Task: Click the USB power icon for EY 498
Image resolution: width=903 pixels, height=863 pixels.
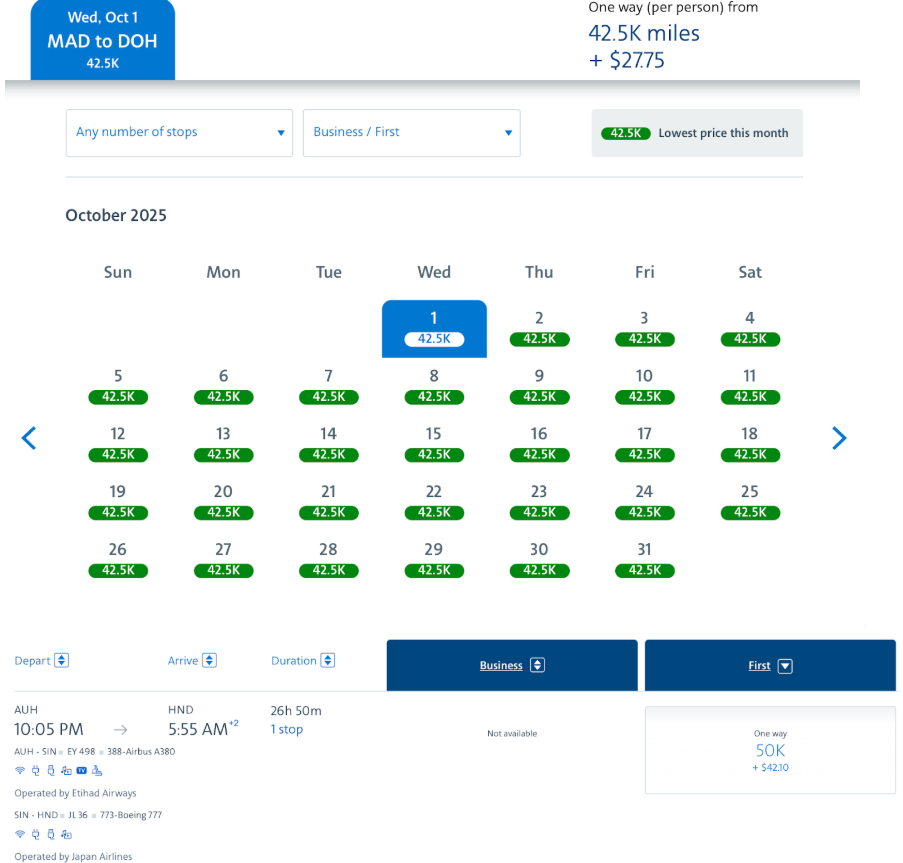Action: pos(51,770)
